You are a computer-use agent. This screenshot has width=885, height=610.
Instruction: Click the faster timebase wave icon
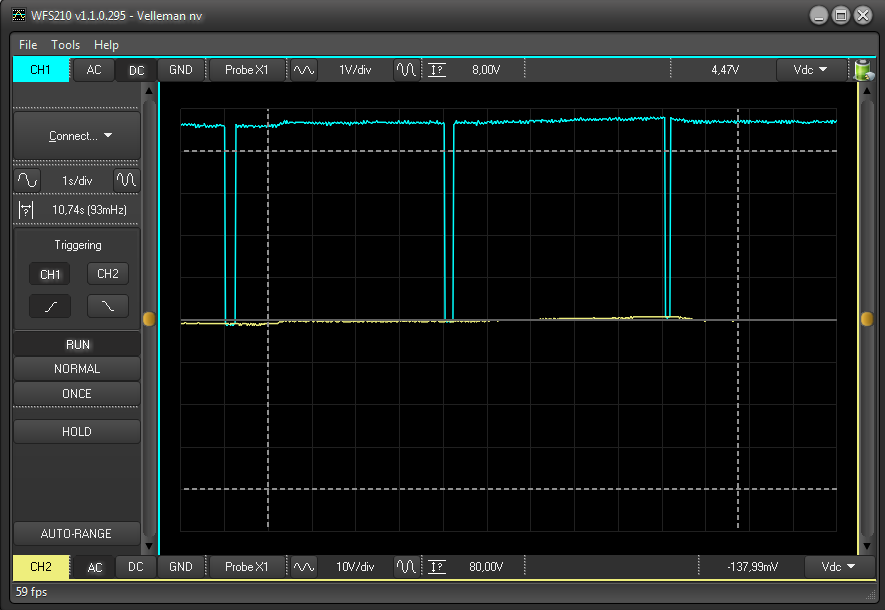[126, 180]
